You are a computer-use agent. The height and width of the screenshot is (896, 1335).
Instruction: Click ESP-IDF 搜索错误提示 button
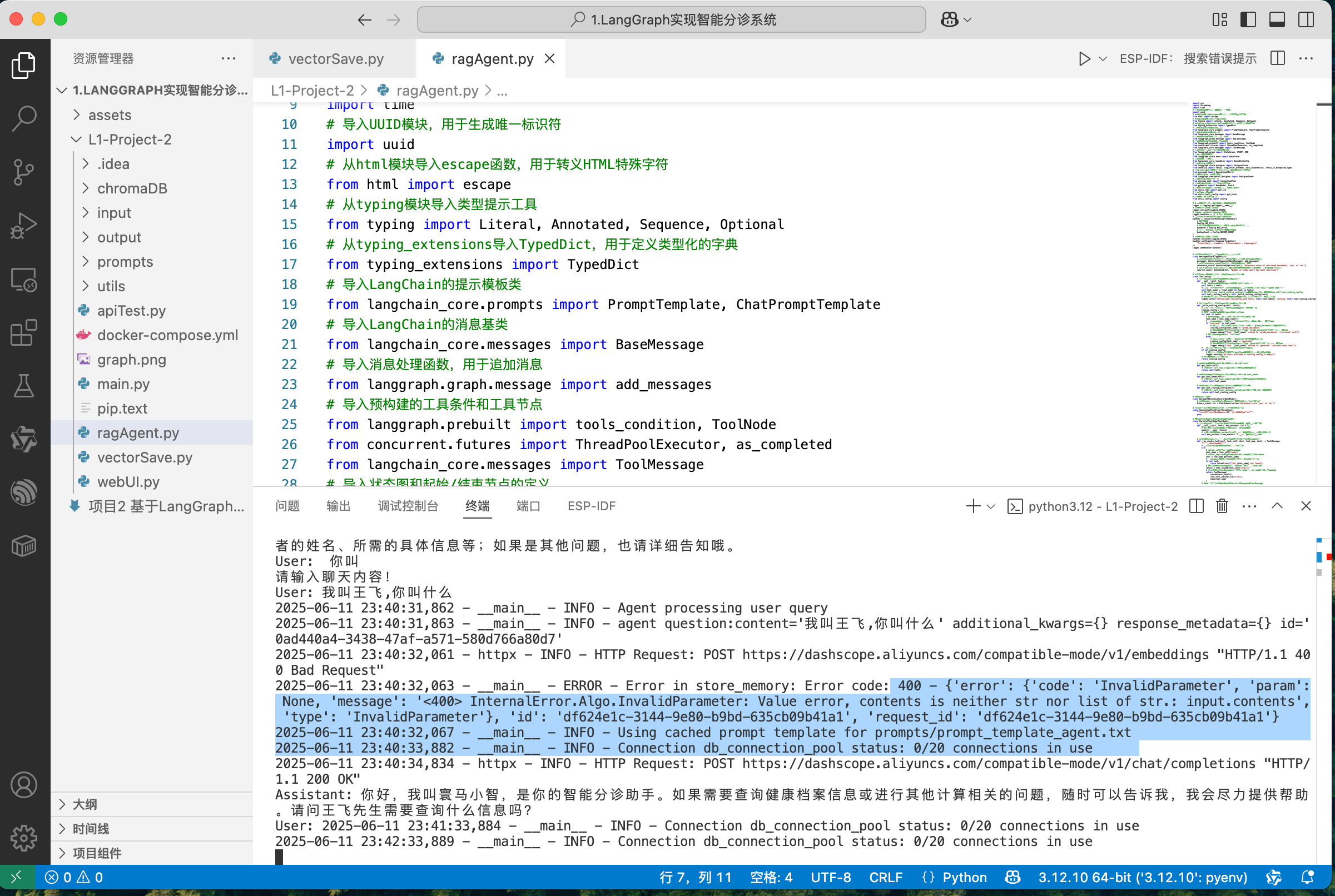pyautogui.click(x=1188, y=59)
